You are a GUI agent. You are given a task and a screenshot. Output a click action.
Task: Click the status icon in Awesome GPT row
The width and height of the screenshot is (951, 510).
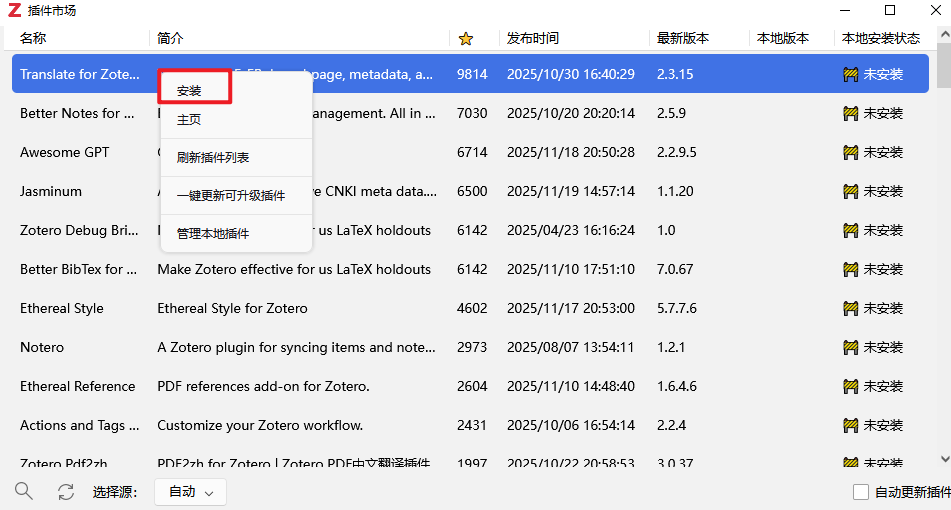pos(851,153)
